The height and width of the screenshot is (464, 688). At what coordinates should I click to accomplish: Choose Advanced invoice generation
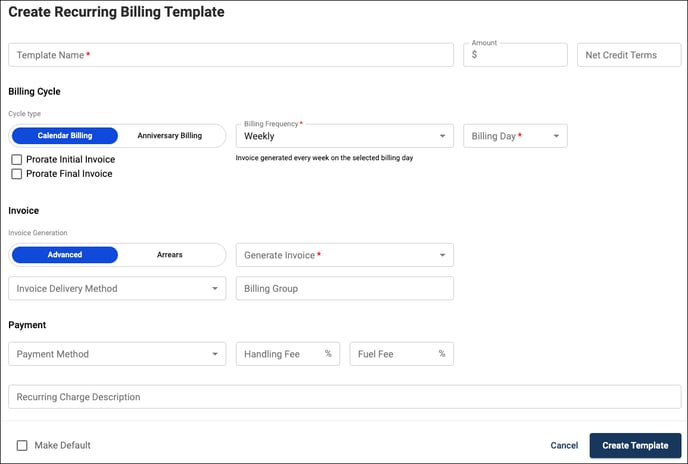pyautogui.click(x=65, y=255)
